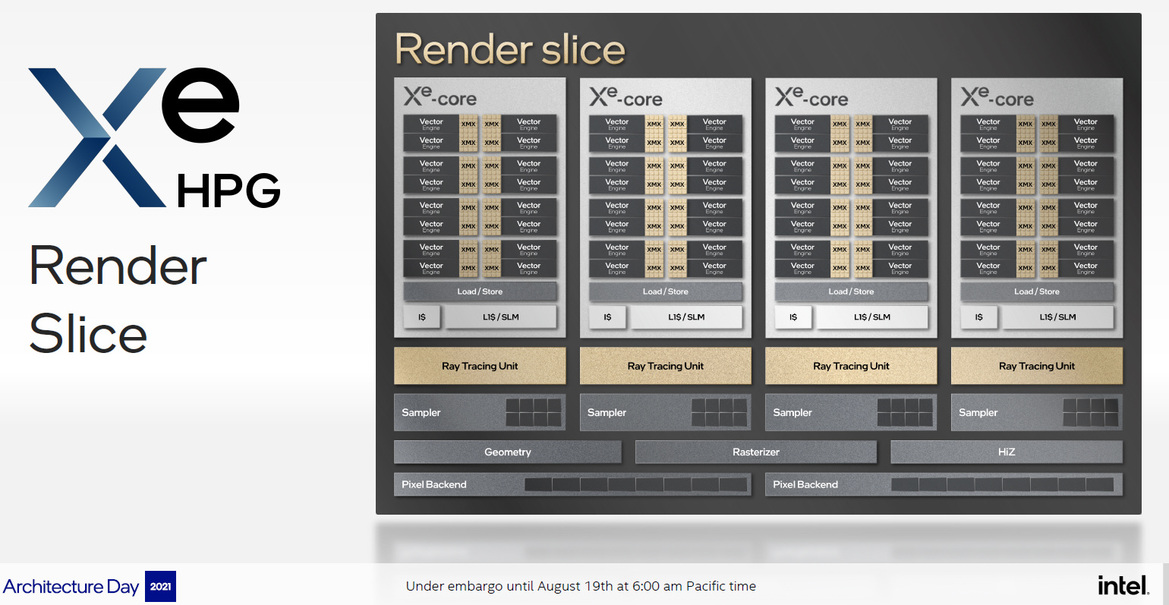The height and width of the screenshot is (605, 1169).
Task: Click the large "Render Slice" heading under HPG
Action: coord(118,300)
